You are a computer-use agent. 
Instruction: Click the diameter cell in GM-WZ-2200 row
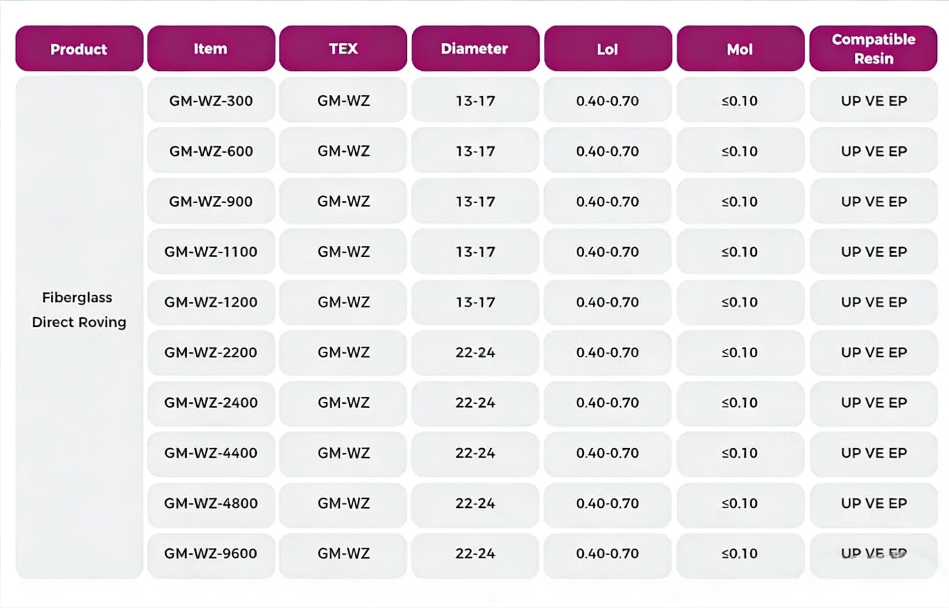pos(475,352)
